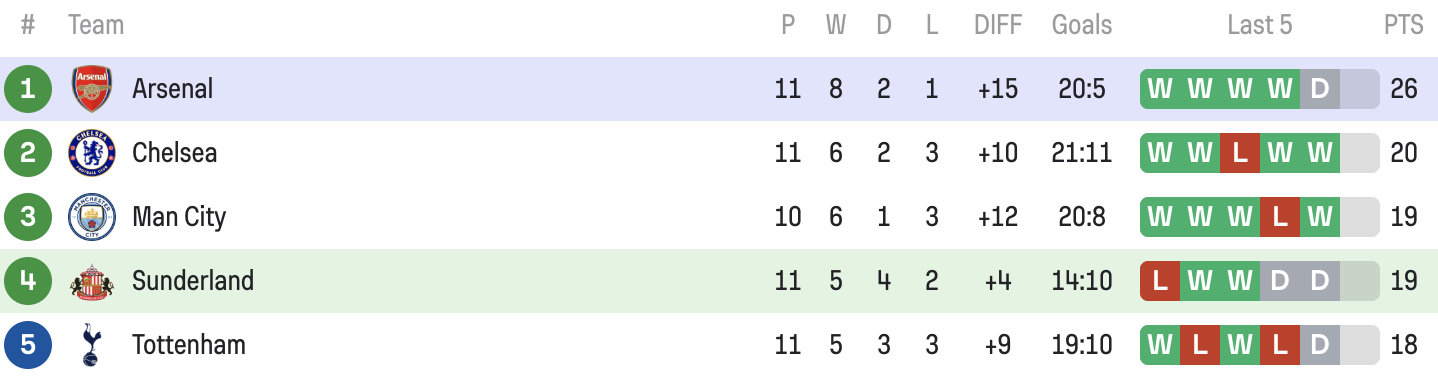Click Tottenham's last D result box
The width and height of the screenshot is (1438, 378).
click(x=1320, y=345)
